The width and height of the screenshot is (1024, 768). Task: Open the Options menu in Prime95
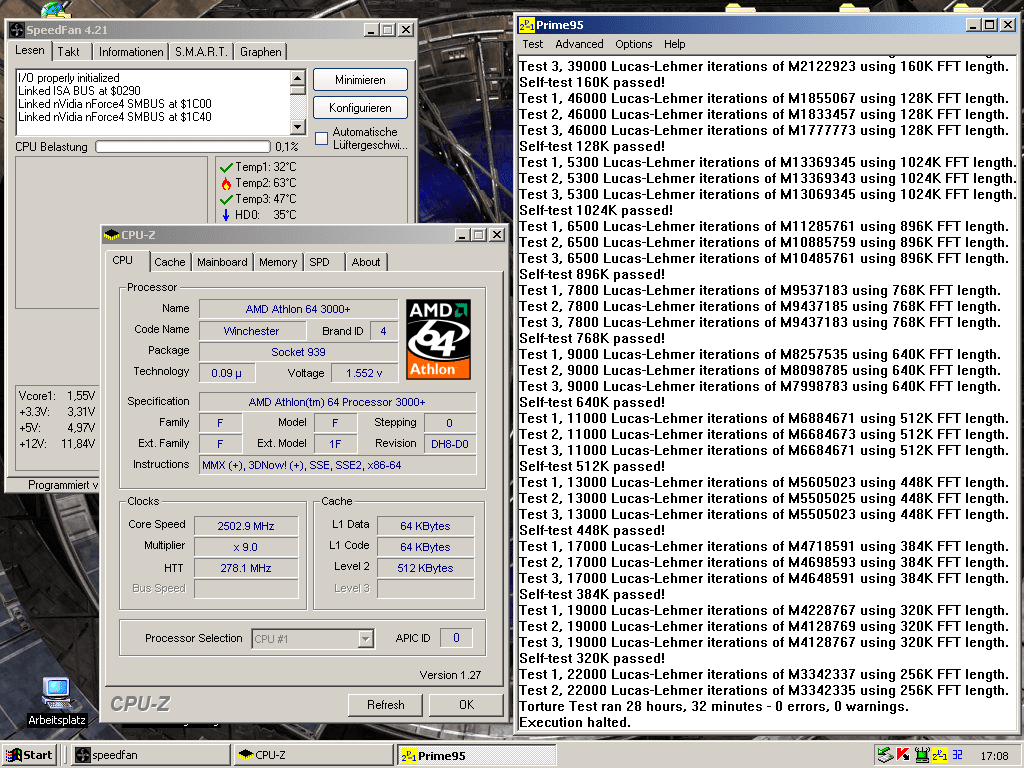click(x=633, y=44)
